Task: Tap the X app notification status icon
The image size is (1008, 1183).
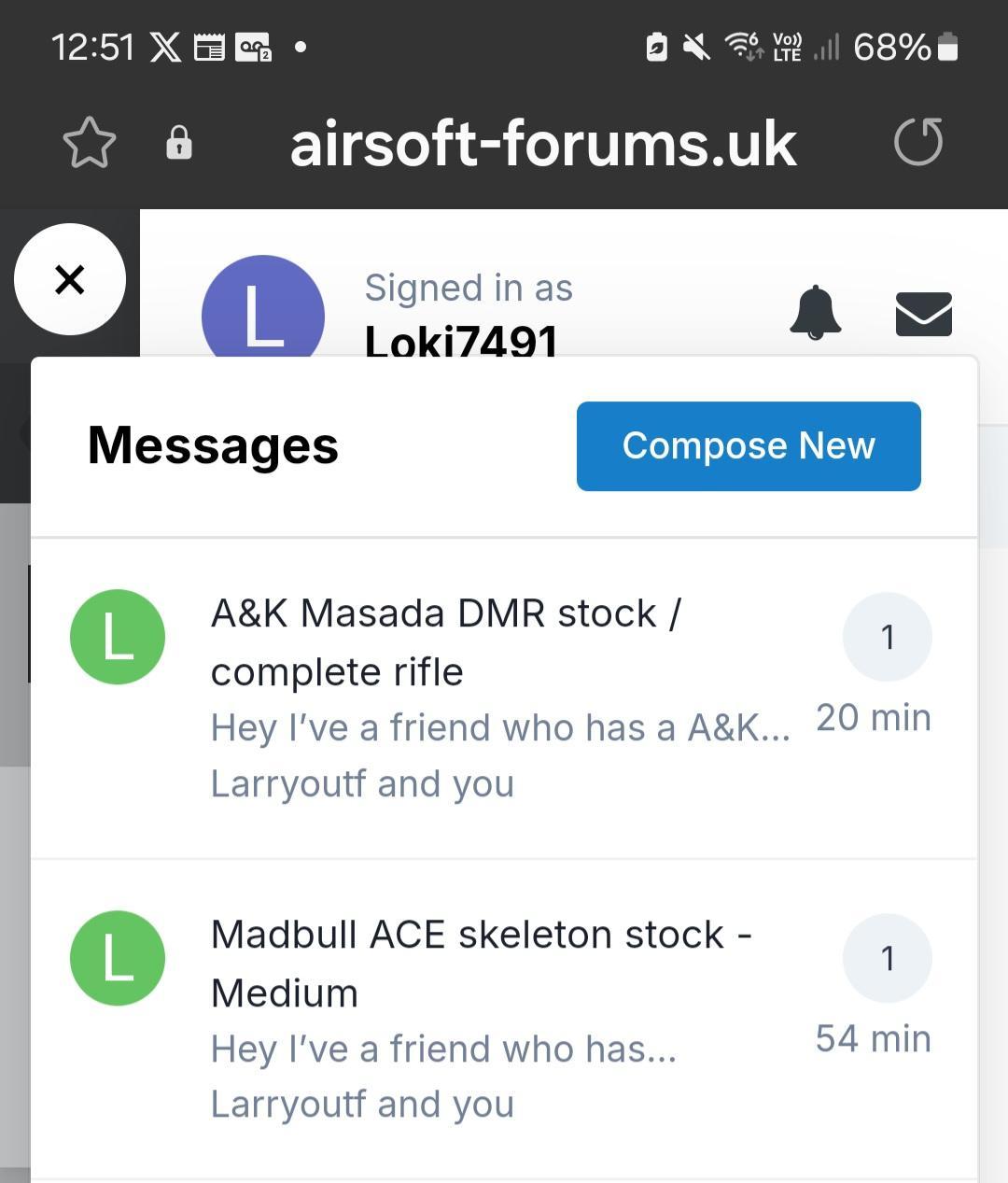Action: (x=166, y=47)
